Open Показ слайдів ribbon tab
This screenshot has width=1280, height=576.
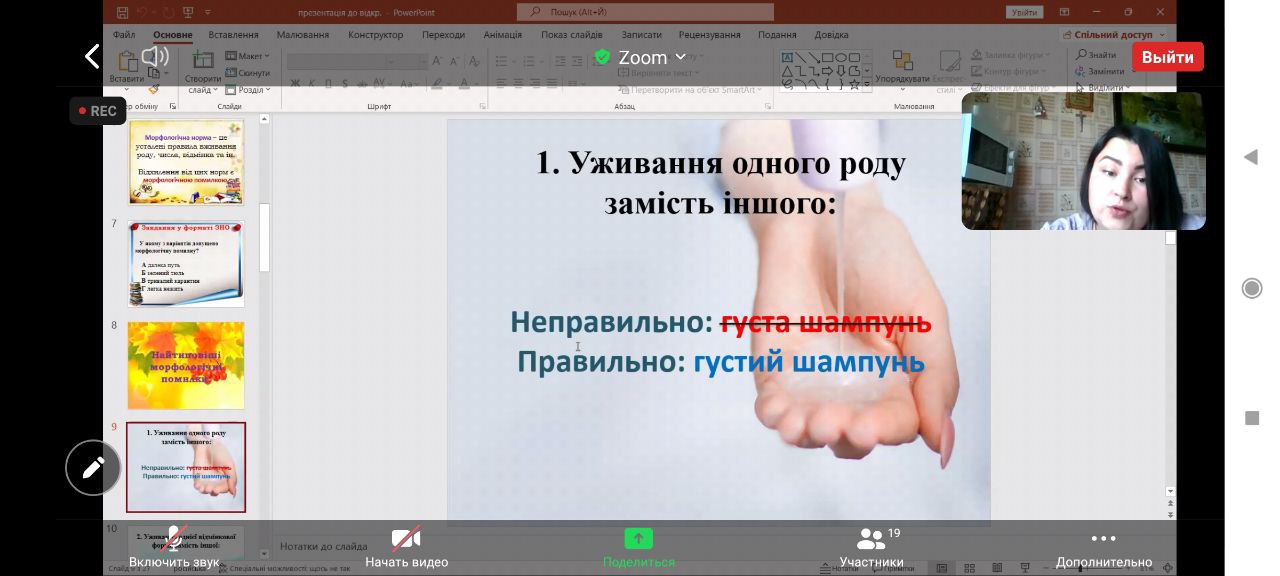572,35
